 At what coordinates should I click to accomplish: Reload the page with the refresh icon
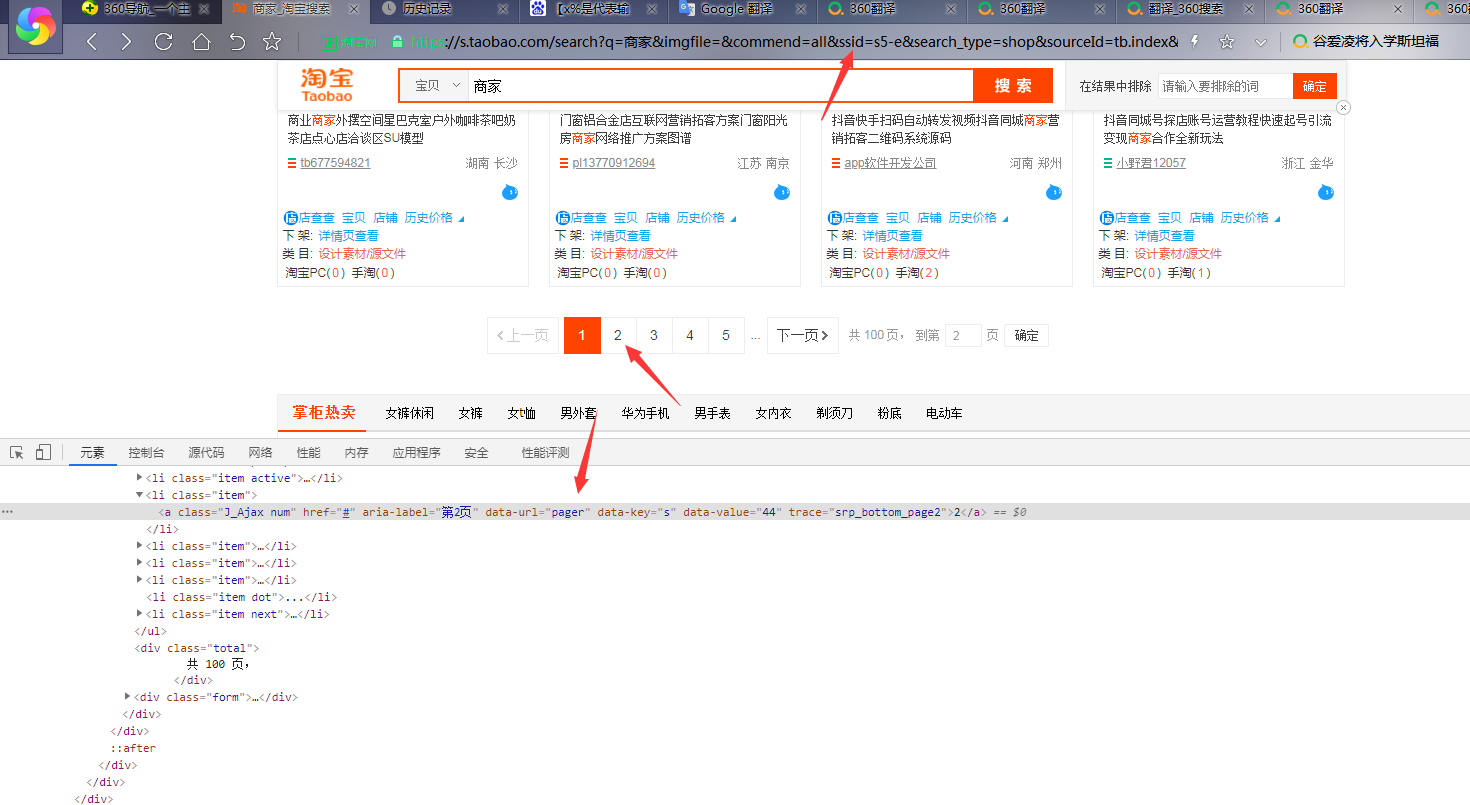tap(164, 42)
